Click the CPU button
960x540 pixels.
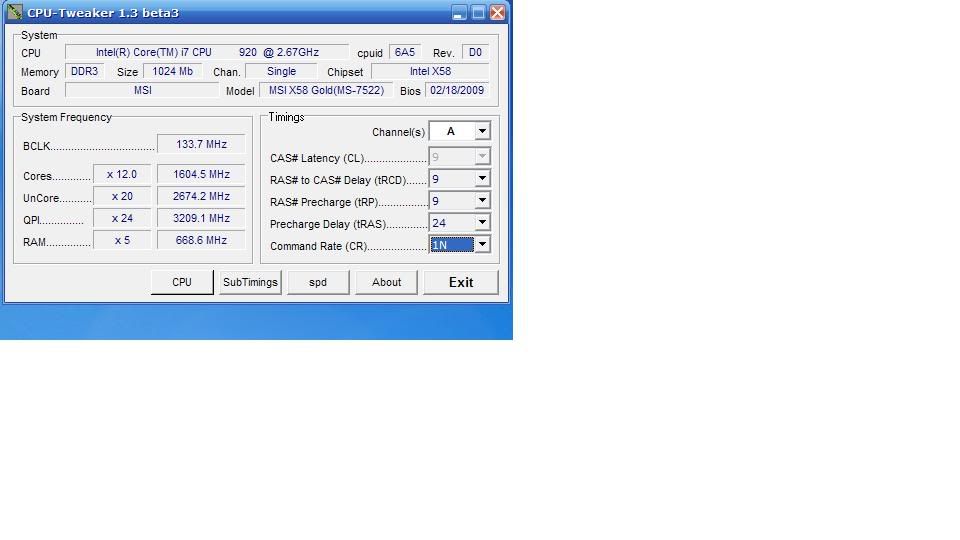tap(182, 282)
